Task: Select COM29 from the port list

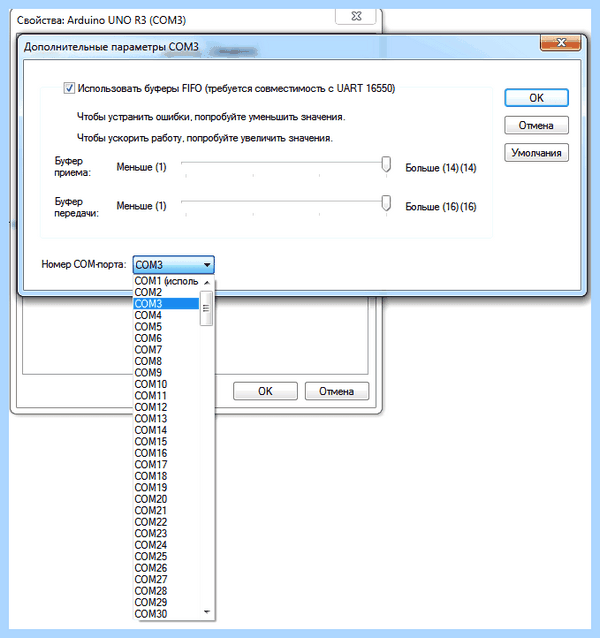Action: pos(166,602)
